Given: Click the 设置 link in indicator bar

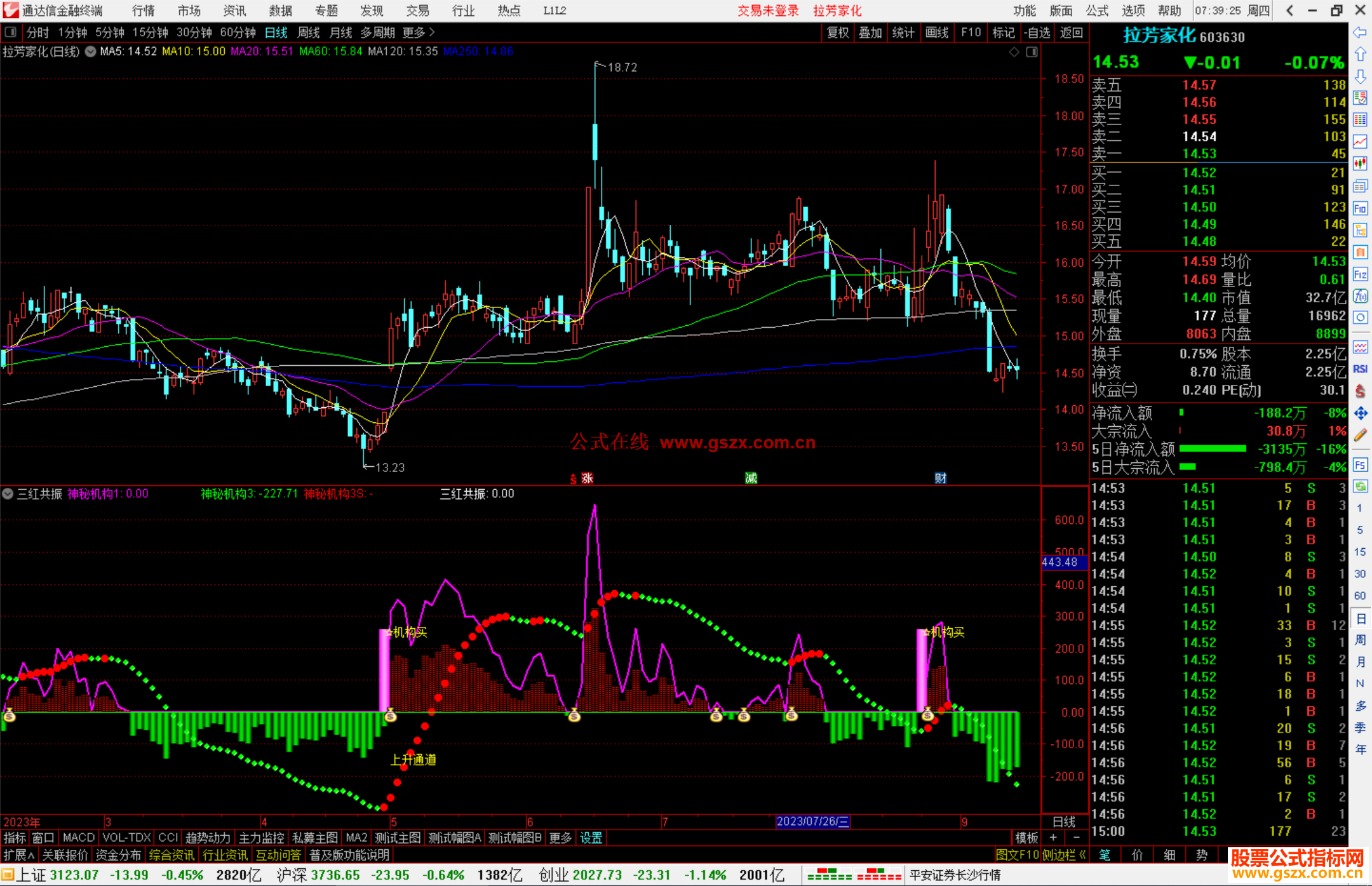Looking at the screenshot, I should coord(591,838).
